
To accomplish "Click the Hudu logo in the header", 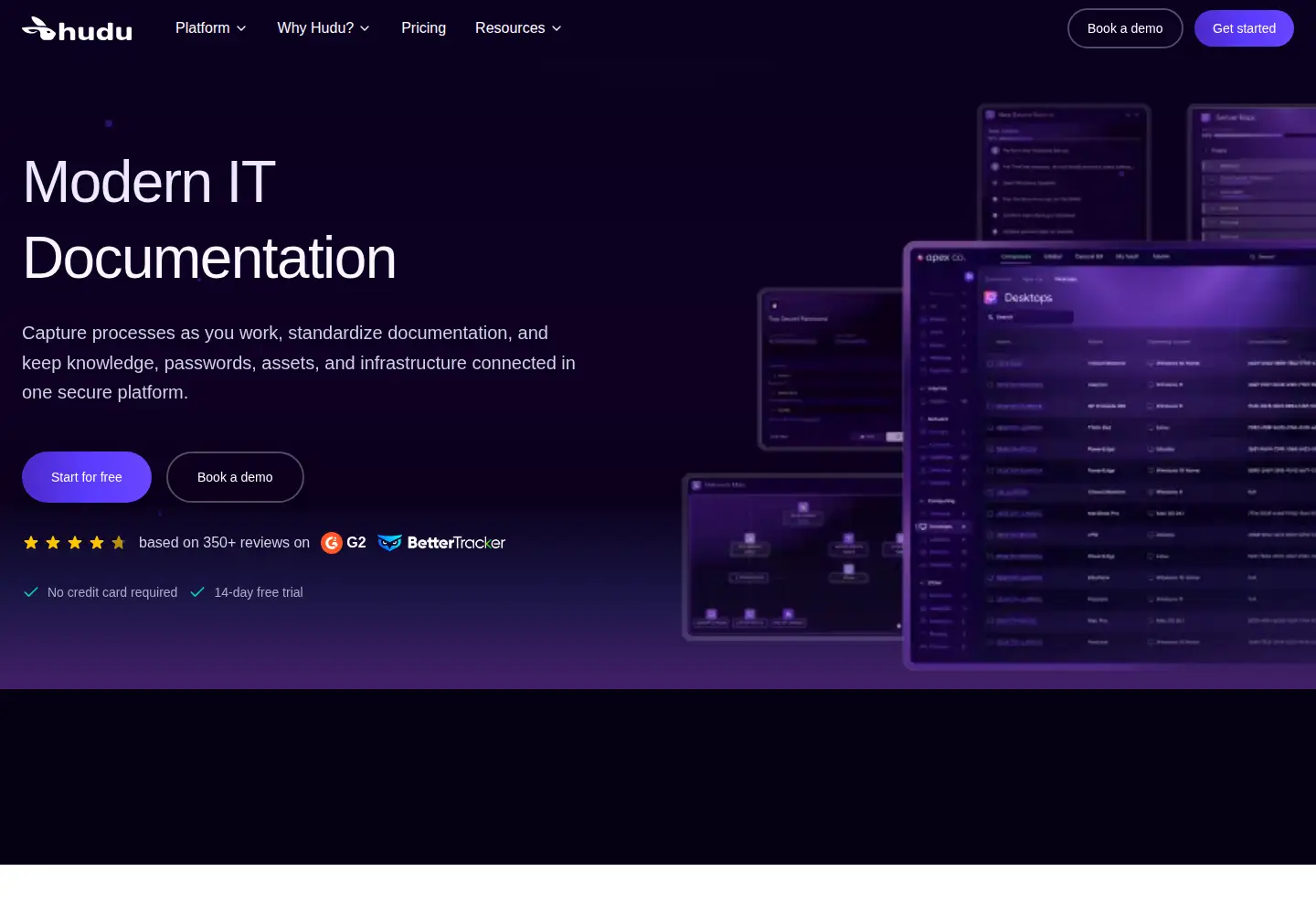I will 77,29.
